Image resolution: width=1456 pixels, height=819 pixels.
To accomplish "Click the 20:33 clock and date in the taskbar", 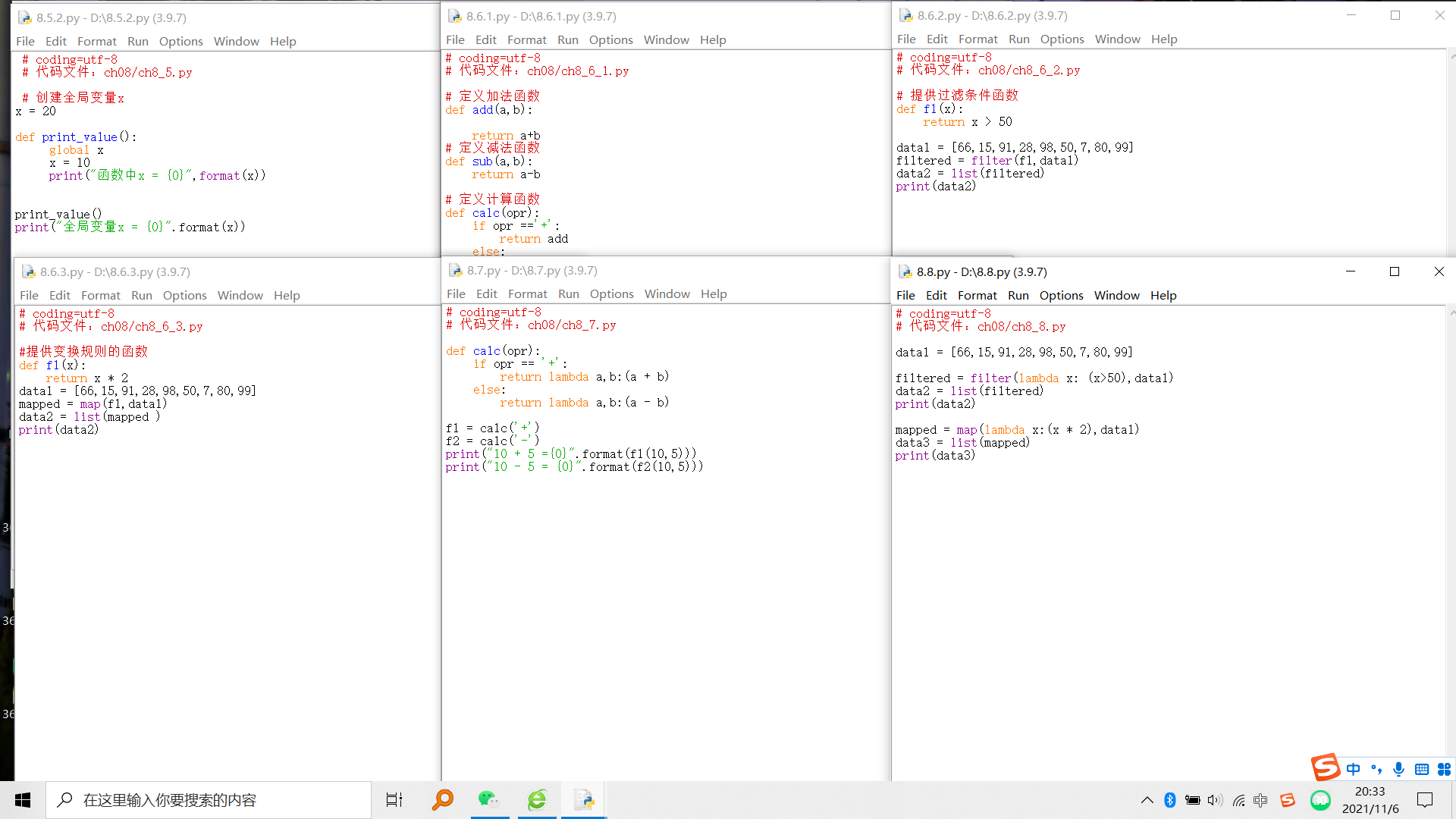I will [x=1370, y=799].
